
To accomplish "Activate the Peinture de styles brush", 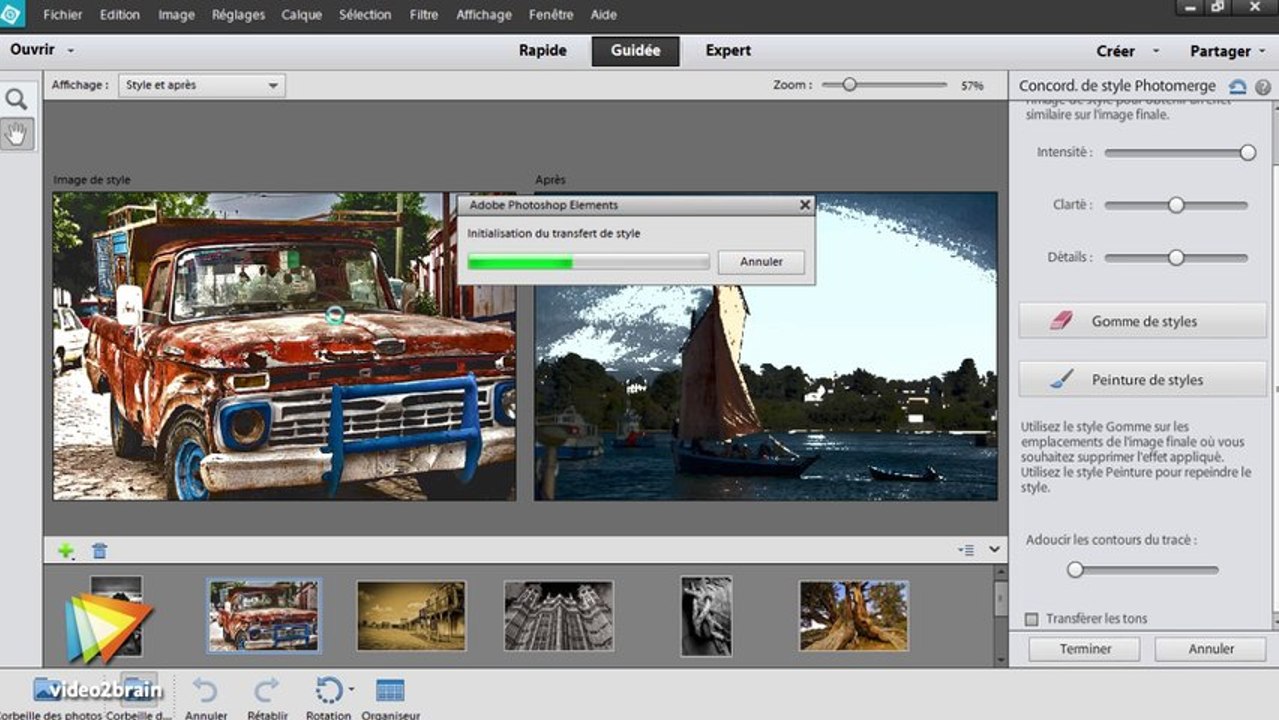I will point(1142,380).
